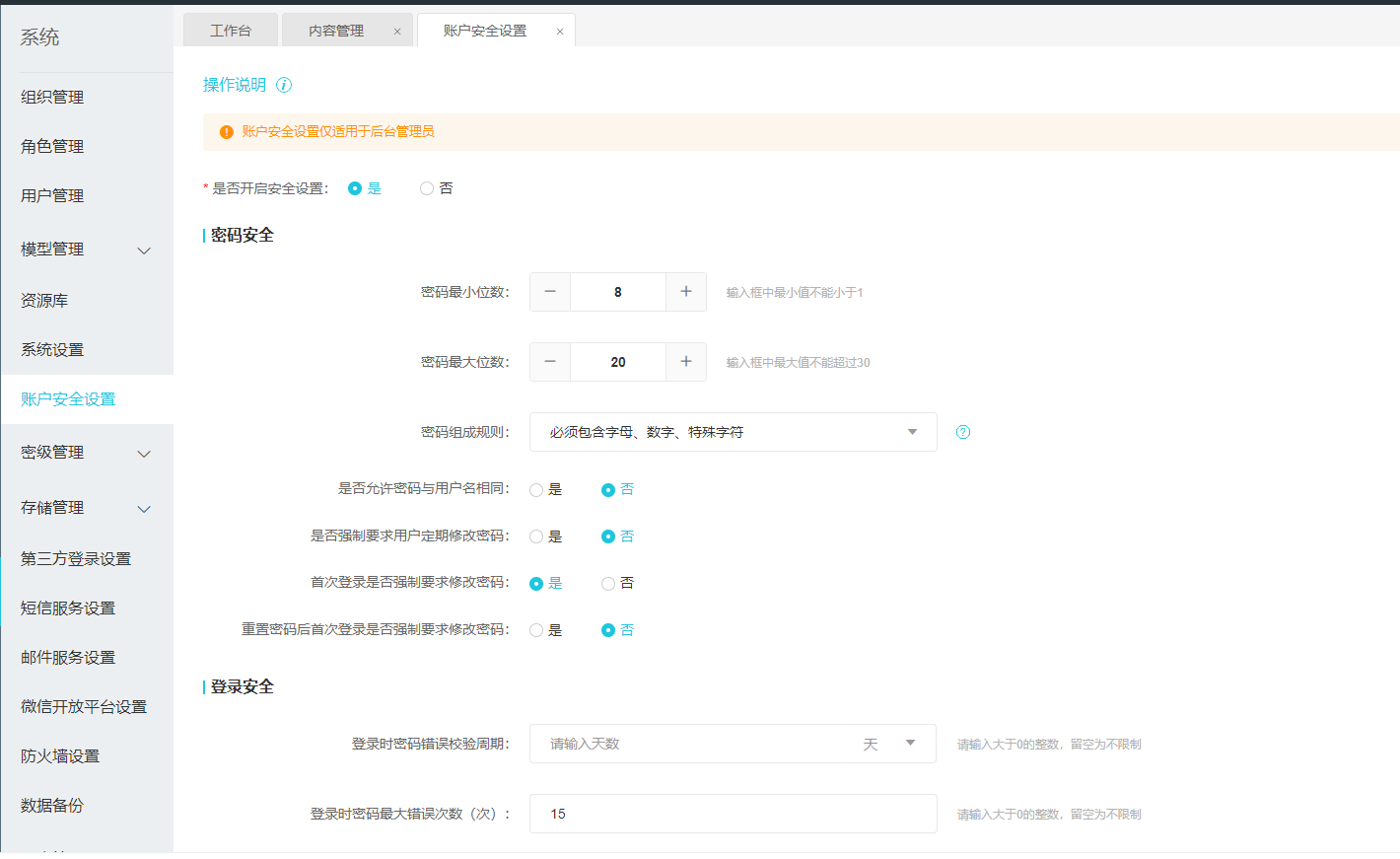Screen dimensions: 1400x859
Task: Open the 天 unit dropdown for 校验周期
Action: pos(910,744)
